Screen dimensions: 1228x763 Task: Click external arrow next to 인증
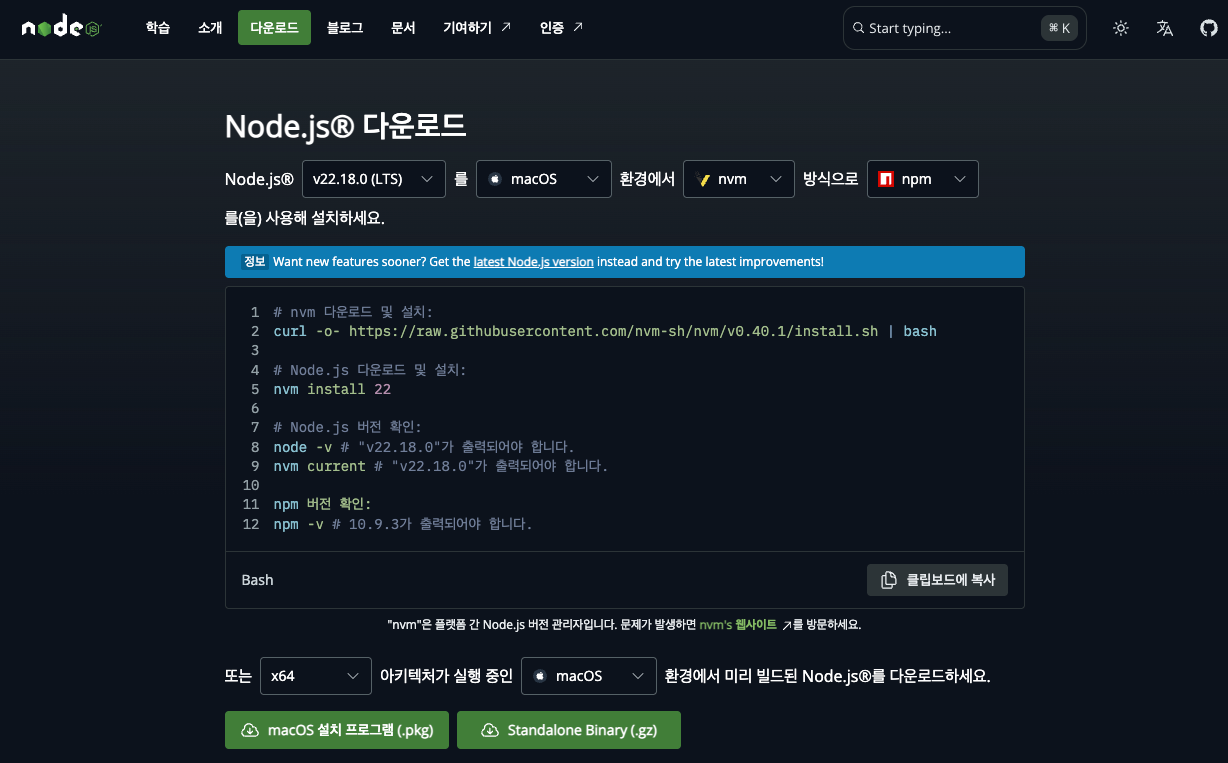point(578,27)
